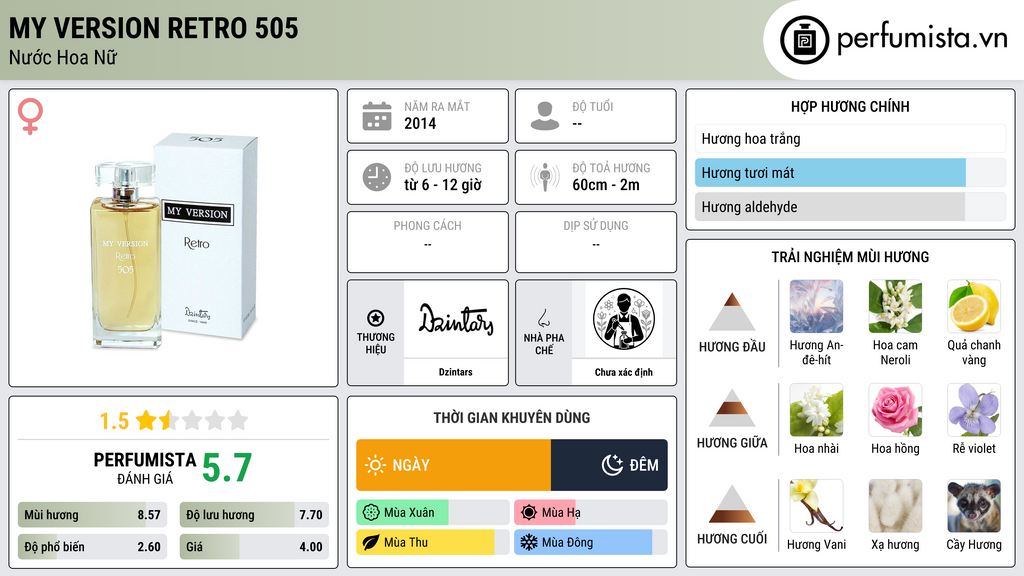Click the release year 2014

point(420,123)
